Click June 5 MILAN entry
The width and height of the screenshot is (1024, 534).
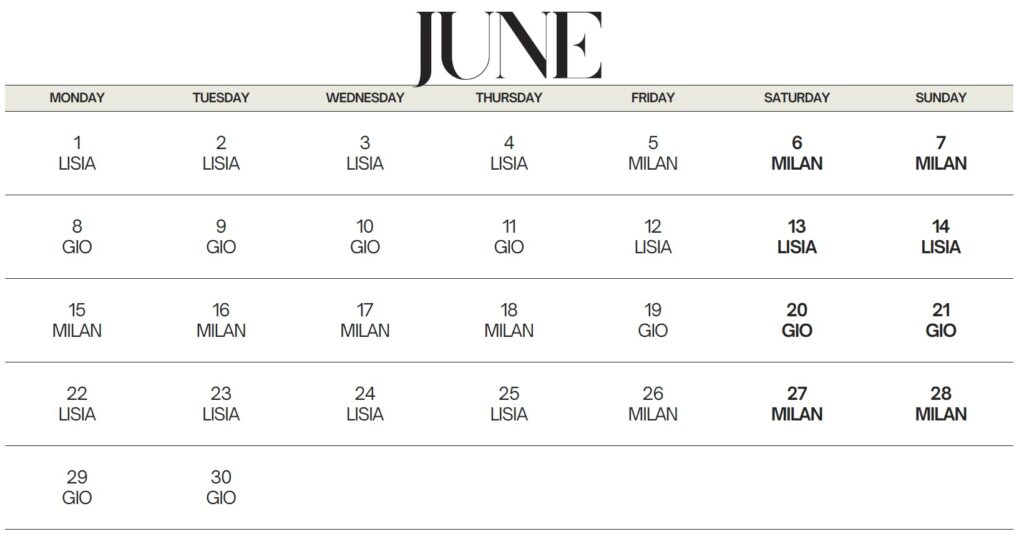pyautogui.click(x=653, y=153)
